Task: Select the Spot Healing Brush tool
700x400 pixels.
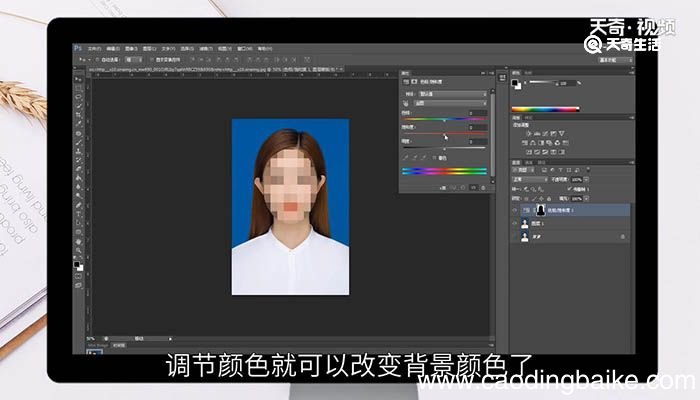Action: pos(79,133)
